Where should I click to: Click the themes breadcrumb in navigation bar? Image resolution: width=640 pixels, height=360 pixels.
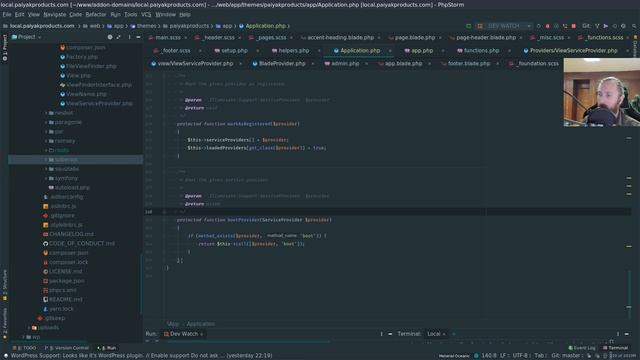tap(146, 26)
